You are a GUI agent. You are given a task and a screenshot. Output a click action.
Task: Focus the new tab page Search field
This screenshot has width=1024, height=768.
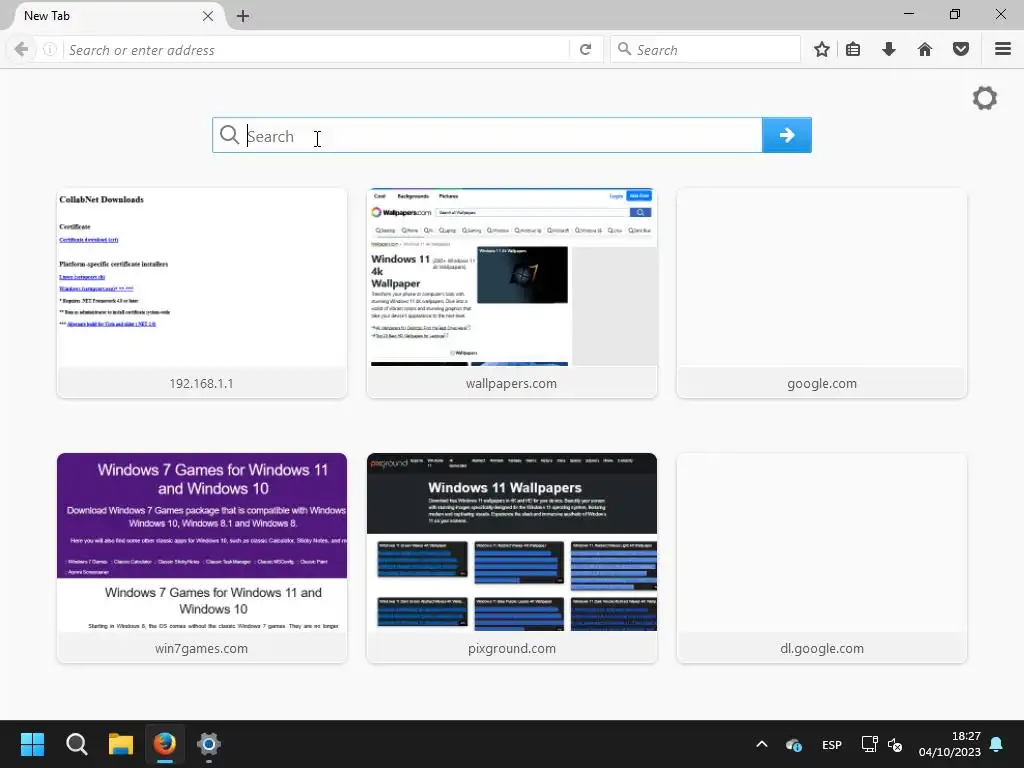[487, 135]
